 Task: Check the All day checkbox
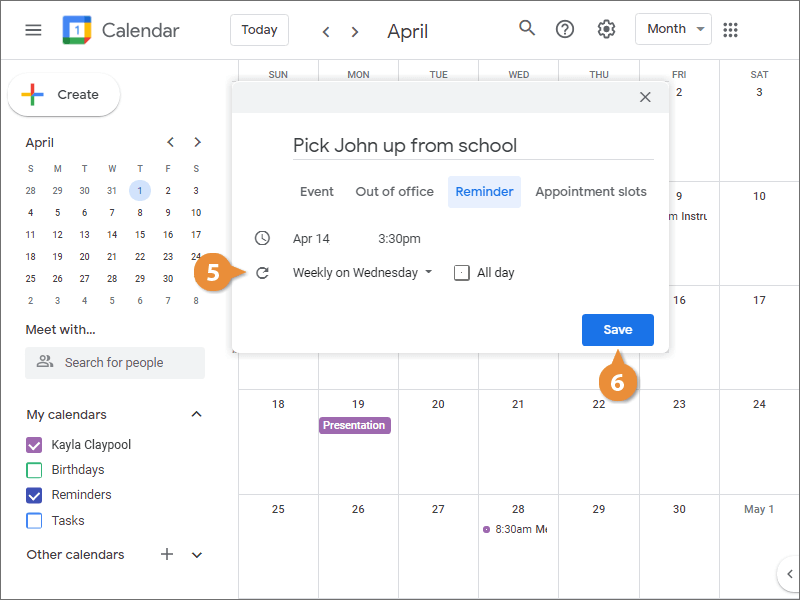point(462,272)
